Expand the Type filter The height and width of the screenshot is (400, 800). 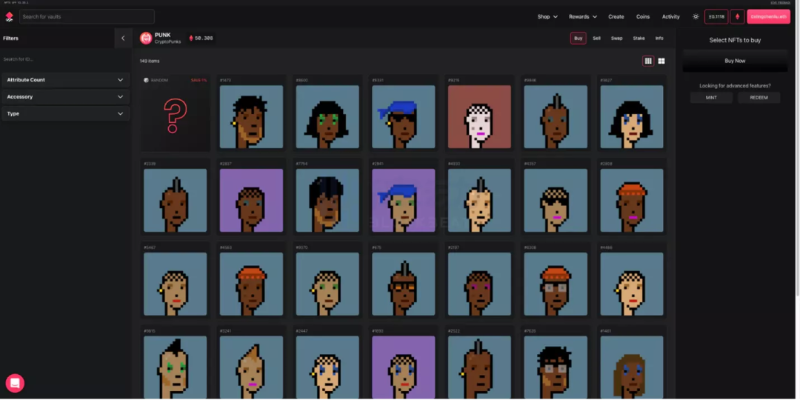(65, 114)
